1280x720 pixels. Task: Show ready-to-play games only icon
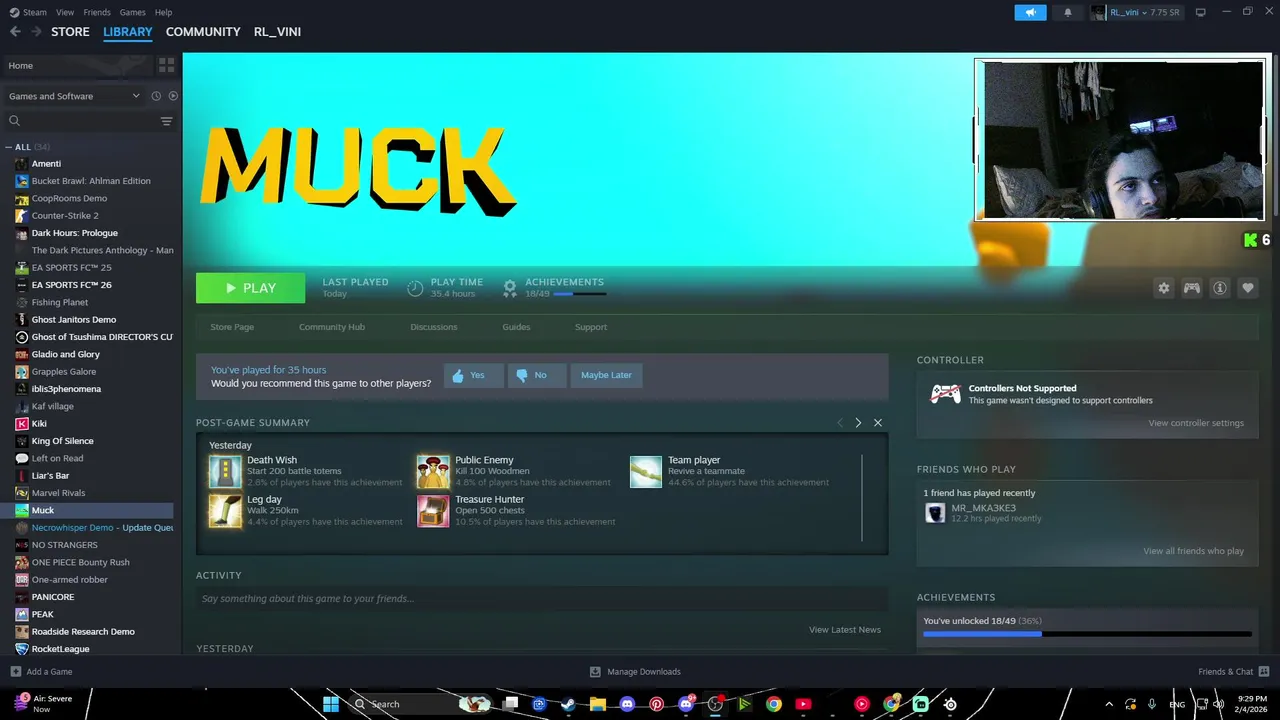pos(173,96)
